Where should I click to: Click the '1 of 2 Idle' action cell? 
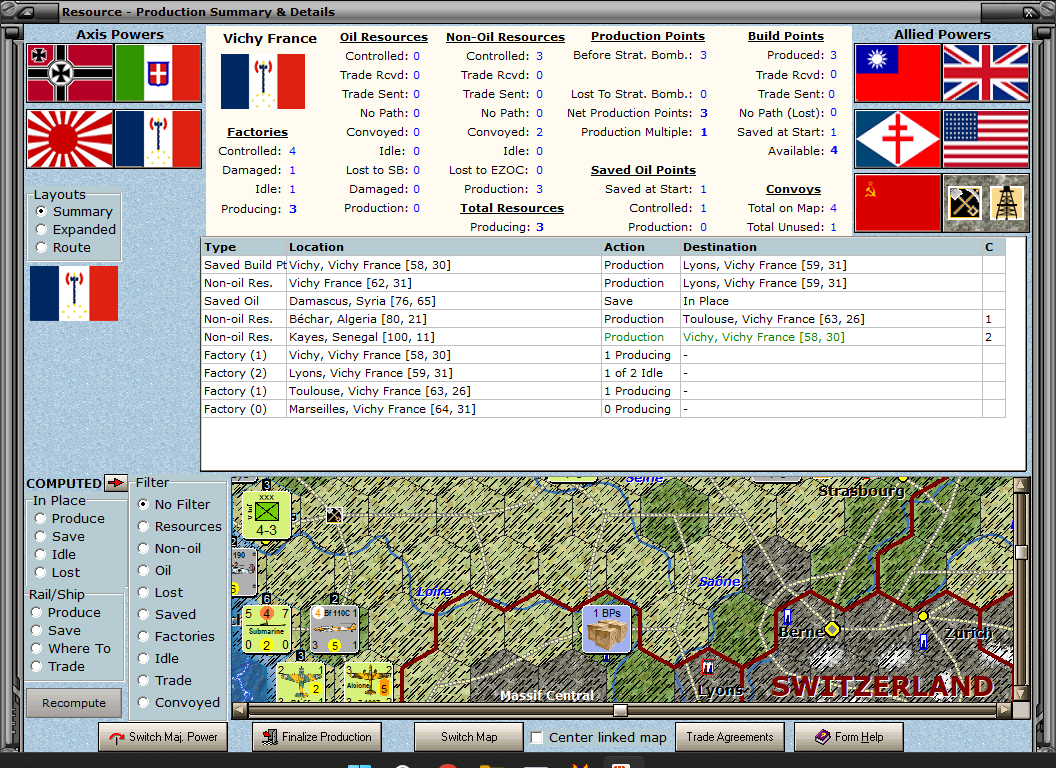click(x=640, y=373)
